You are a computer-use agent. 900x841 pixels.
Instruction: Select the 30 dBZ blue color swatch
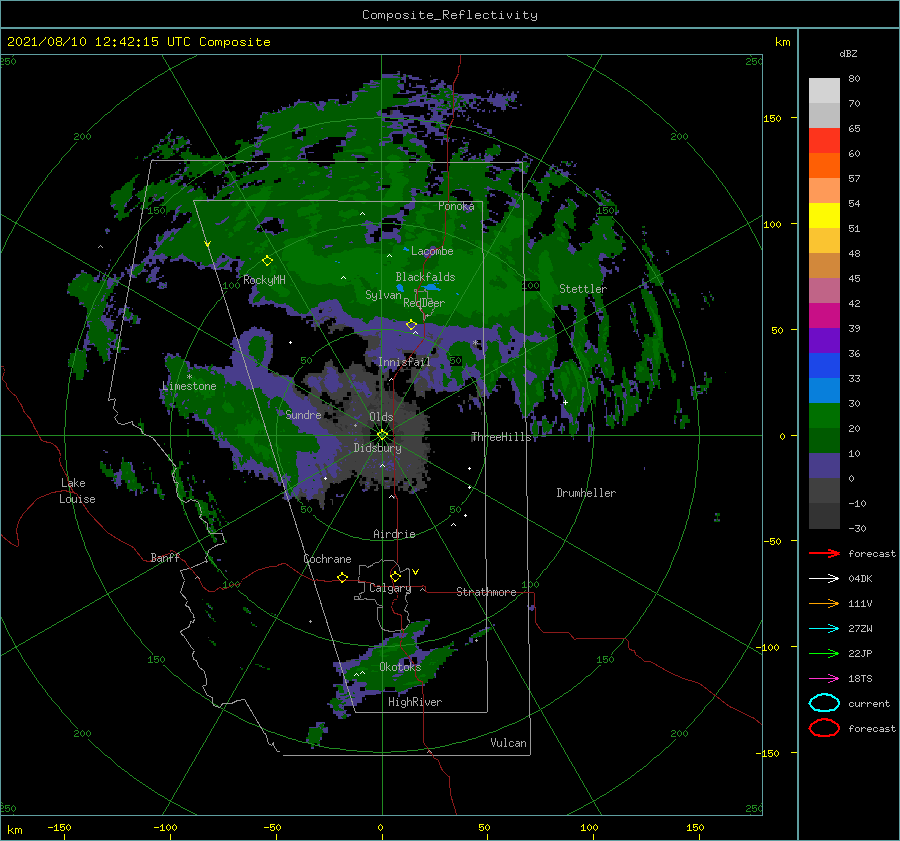[824, 391]
